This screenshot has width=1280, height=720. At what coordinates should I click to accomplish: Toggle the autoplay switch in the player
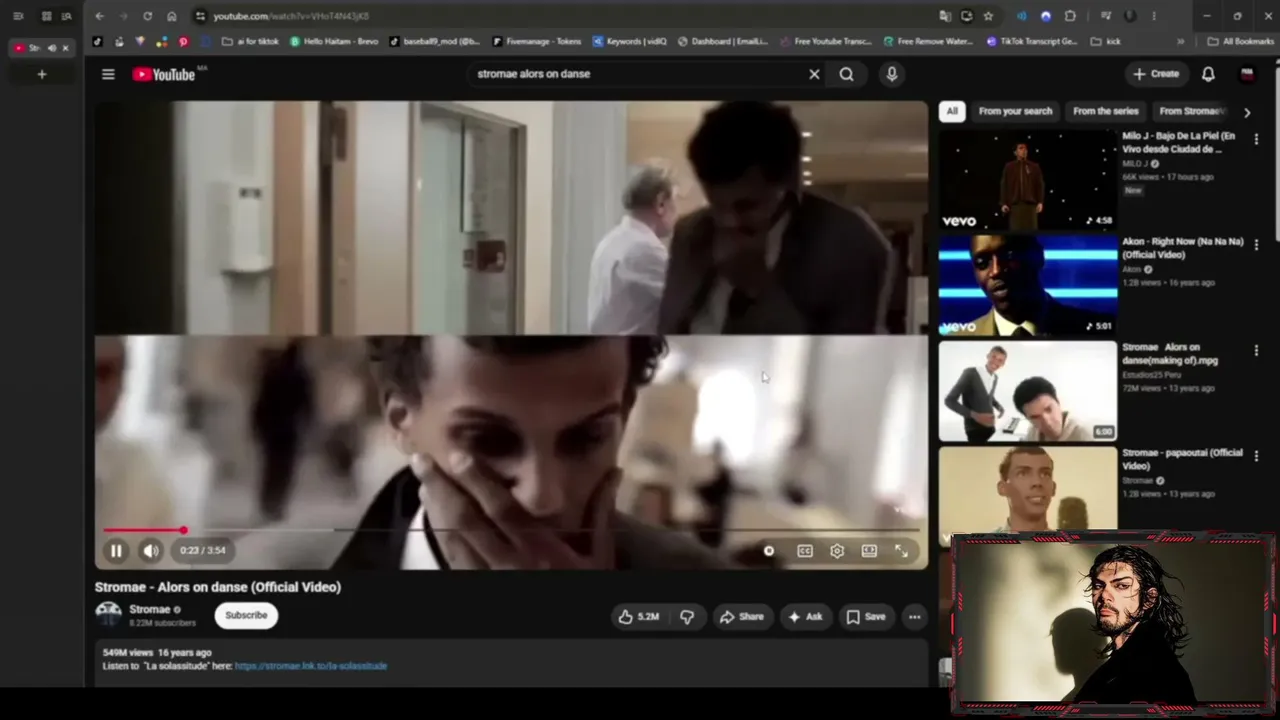768,551
